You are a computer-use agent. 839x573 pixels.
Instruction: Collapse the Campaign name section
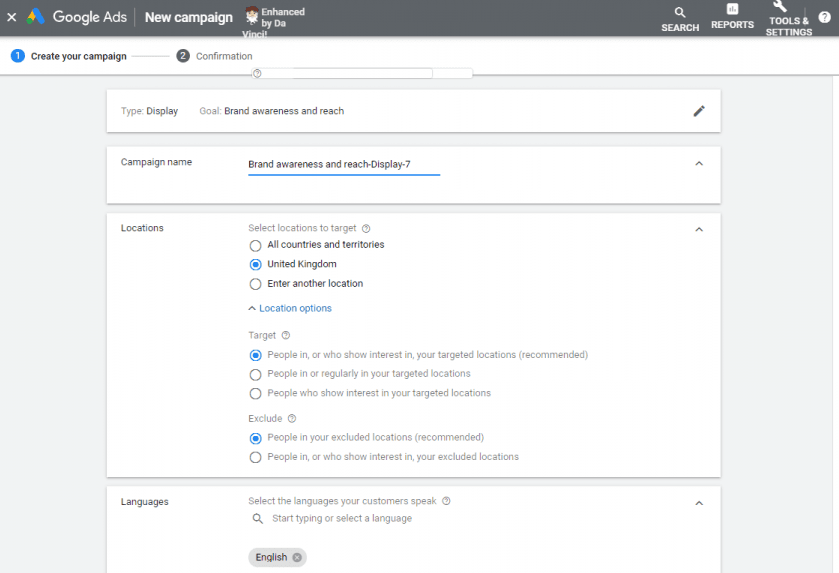tap(699, 164)
